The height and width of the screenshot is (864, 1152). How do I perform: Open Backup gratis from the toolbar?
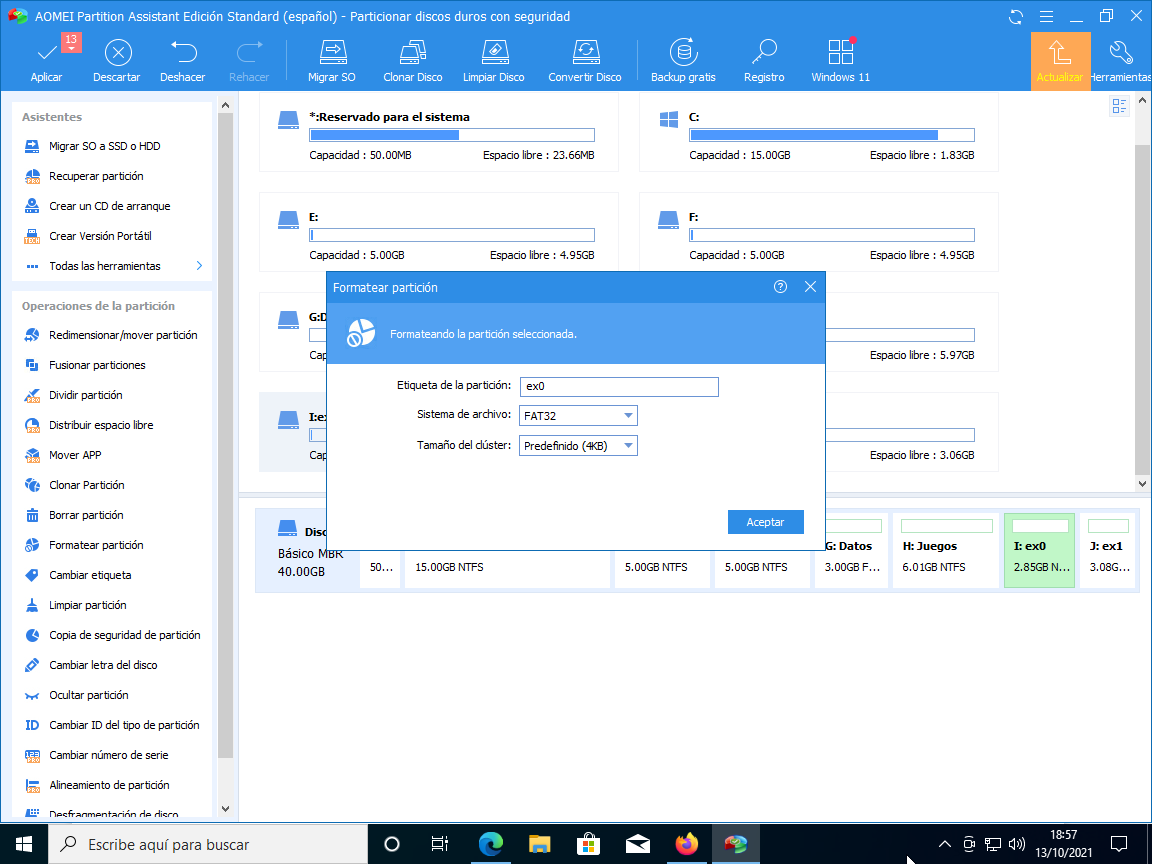(683, 61)
